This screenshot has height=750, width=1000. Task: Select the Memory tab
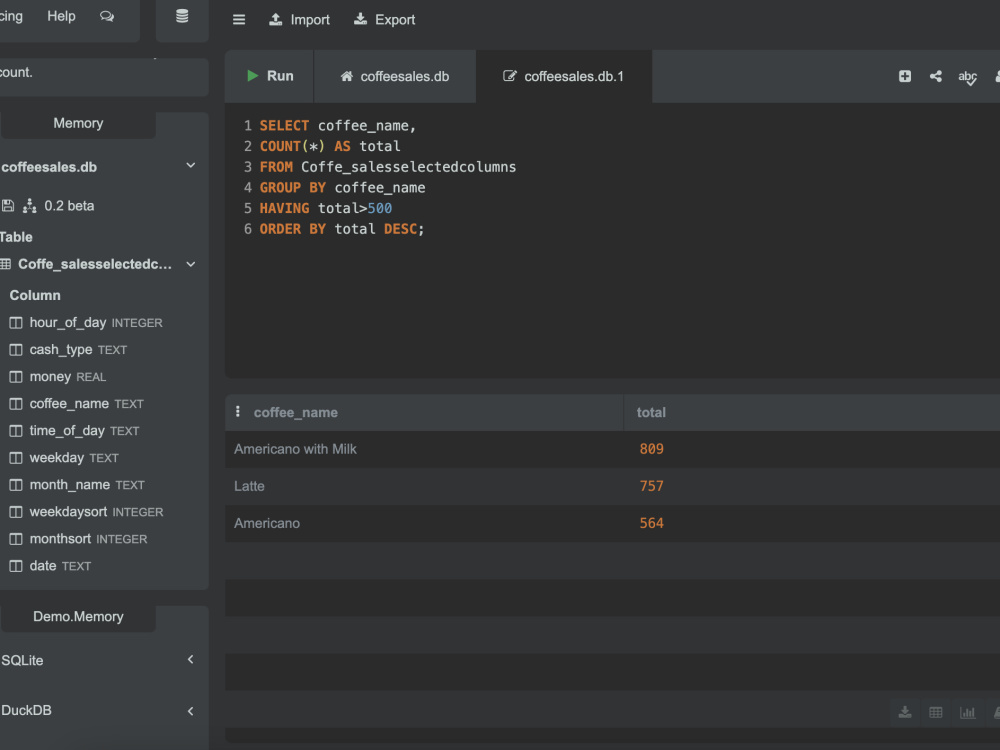point(78,124)
